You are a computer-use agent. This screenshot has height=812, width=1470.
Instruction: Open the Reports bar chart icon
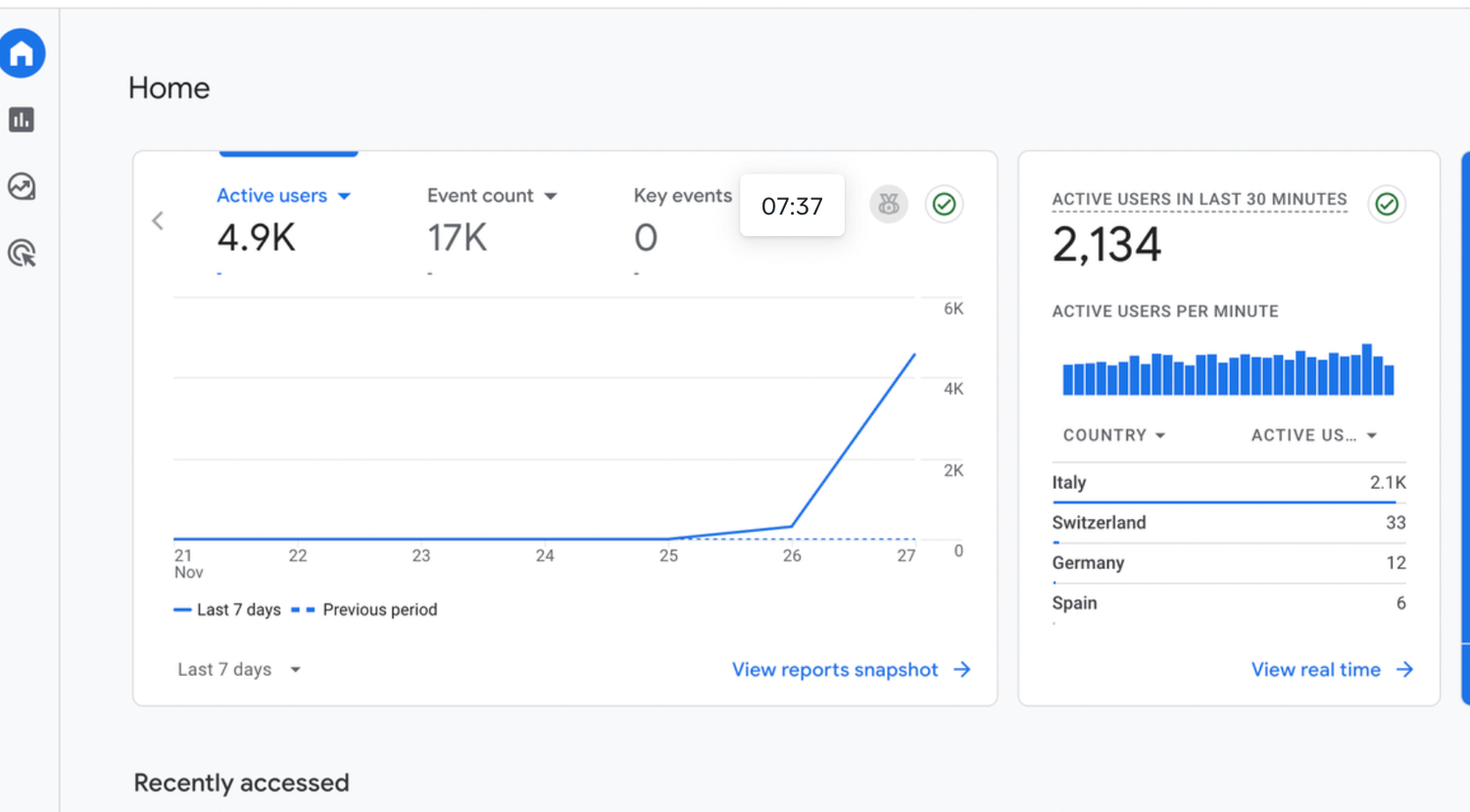[22, 119]
